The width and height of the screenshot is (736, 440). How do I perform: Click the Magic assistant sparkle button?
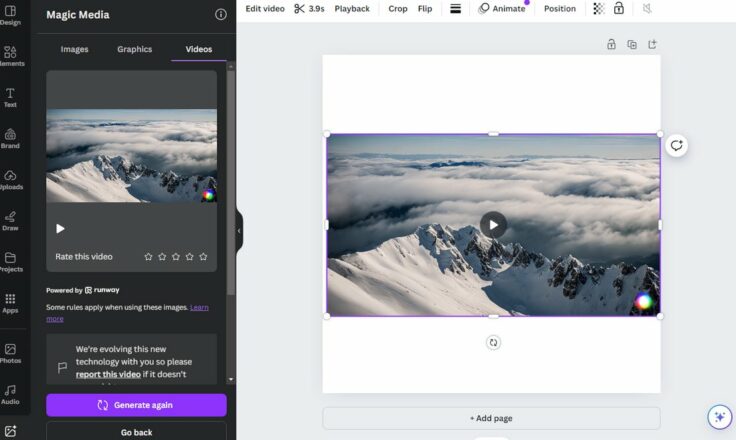(718, 417)
